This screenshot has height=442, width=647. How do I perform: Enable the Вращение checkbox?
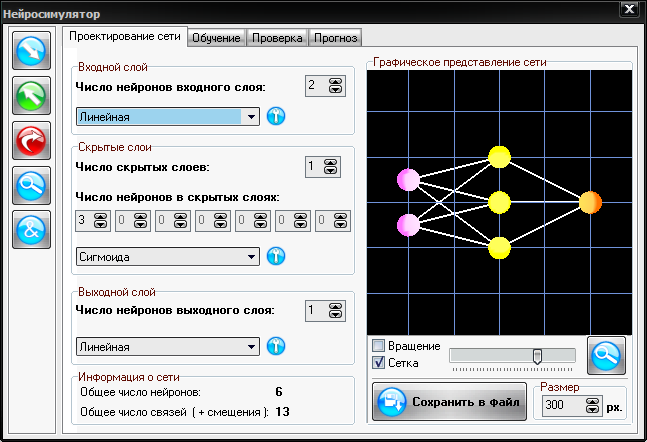379,346
